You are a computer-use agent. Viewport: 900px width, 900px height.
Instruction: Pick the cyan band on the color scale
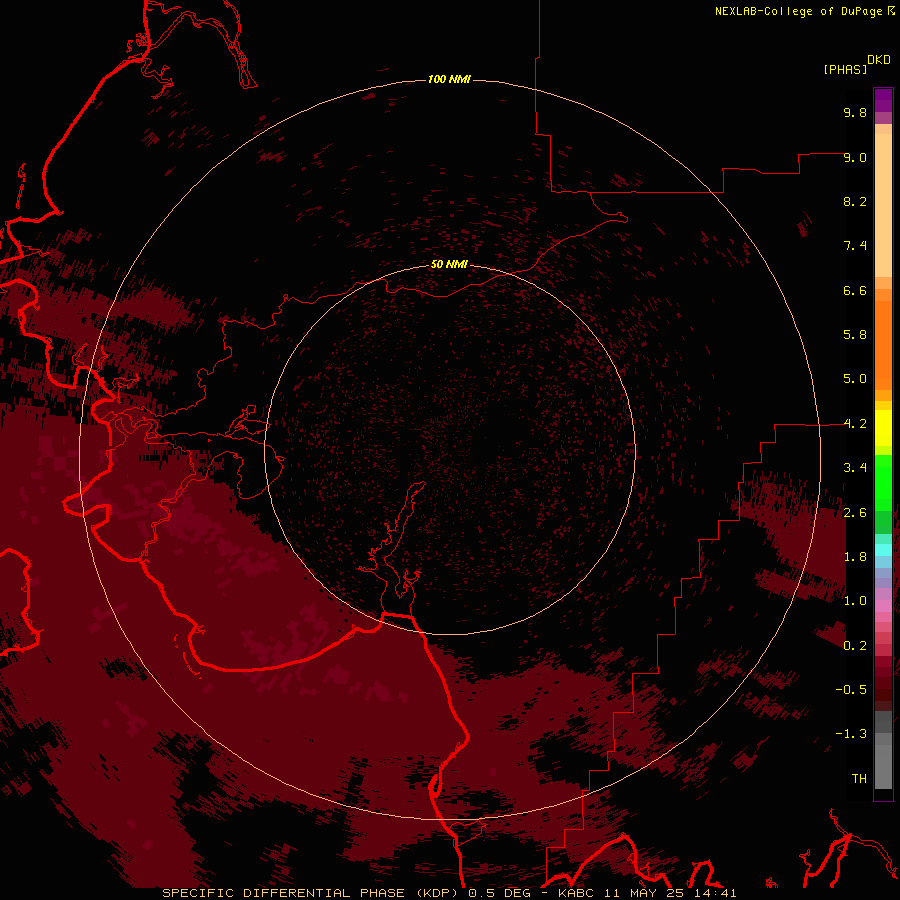(x=883, y=550)
